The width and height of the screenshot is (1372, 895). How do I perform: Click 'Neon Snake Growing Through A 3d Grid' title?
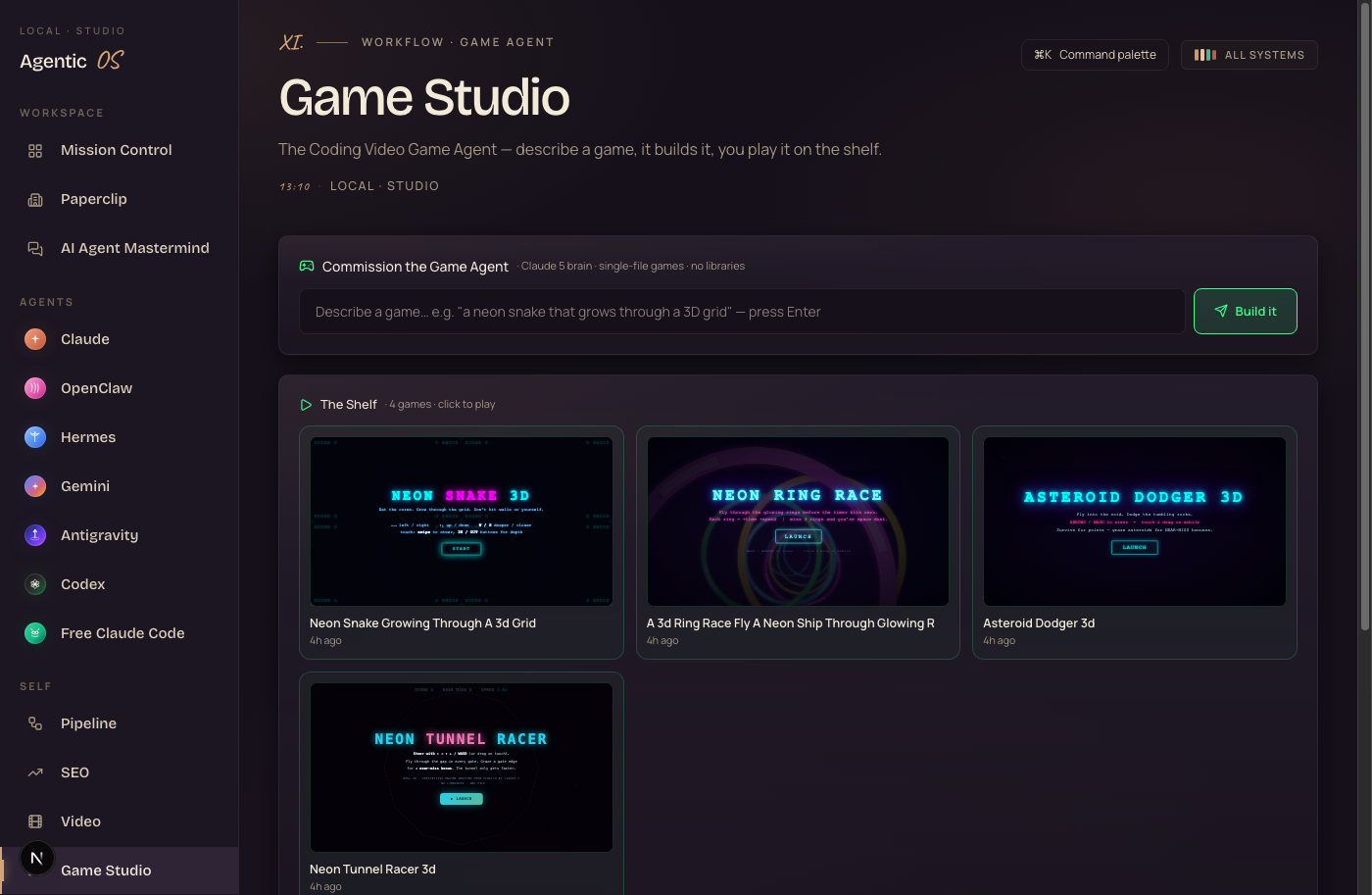click(x=422, y=623)
